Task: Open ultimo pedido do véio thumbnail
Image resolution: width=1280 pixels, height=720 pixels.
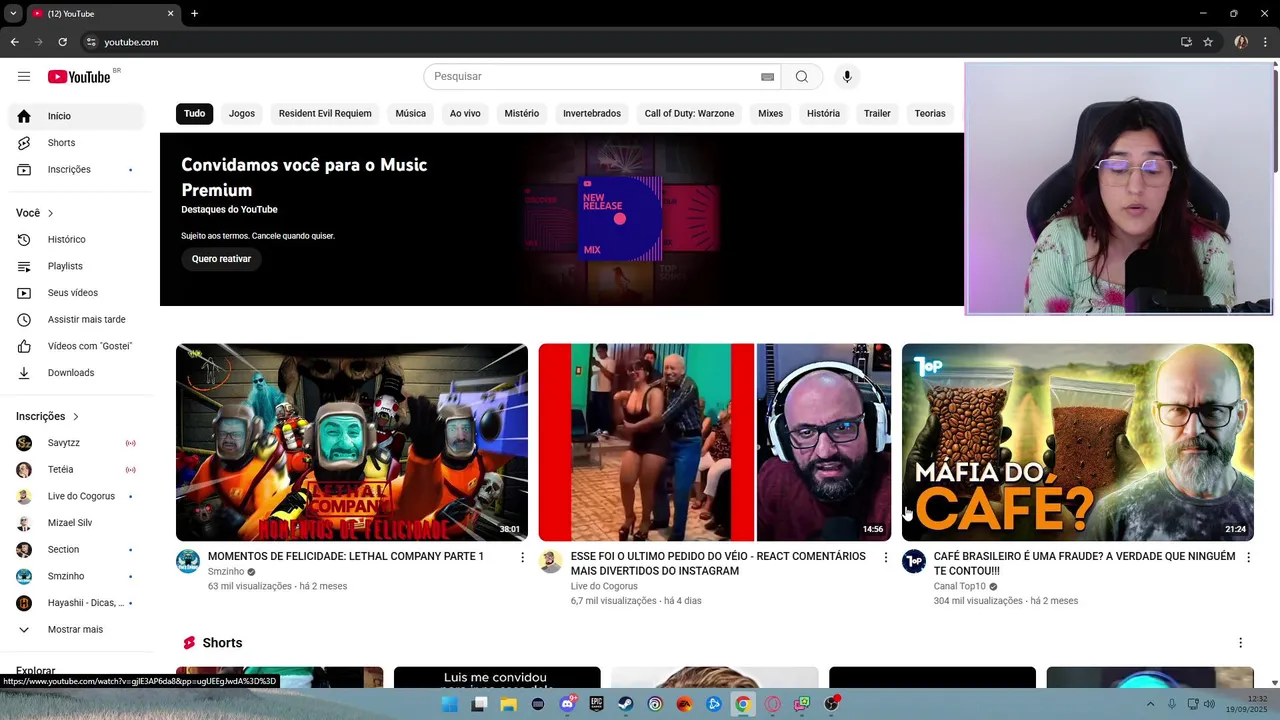Action: [715, 442]
